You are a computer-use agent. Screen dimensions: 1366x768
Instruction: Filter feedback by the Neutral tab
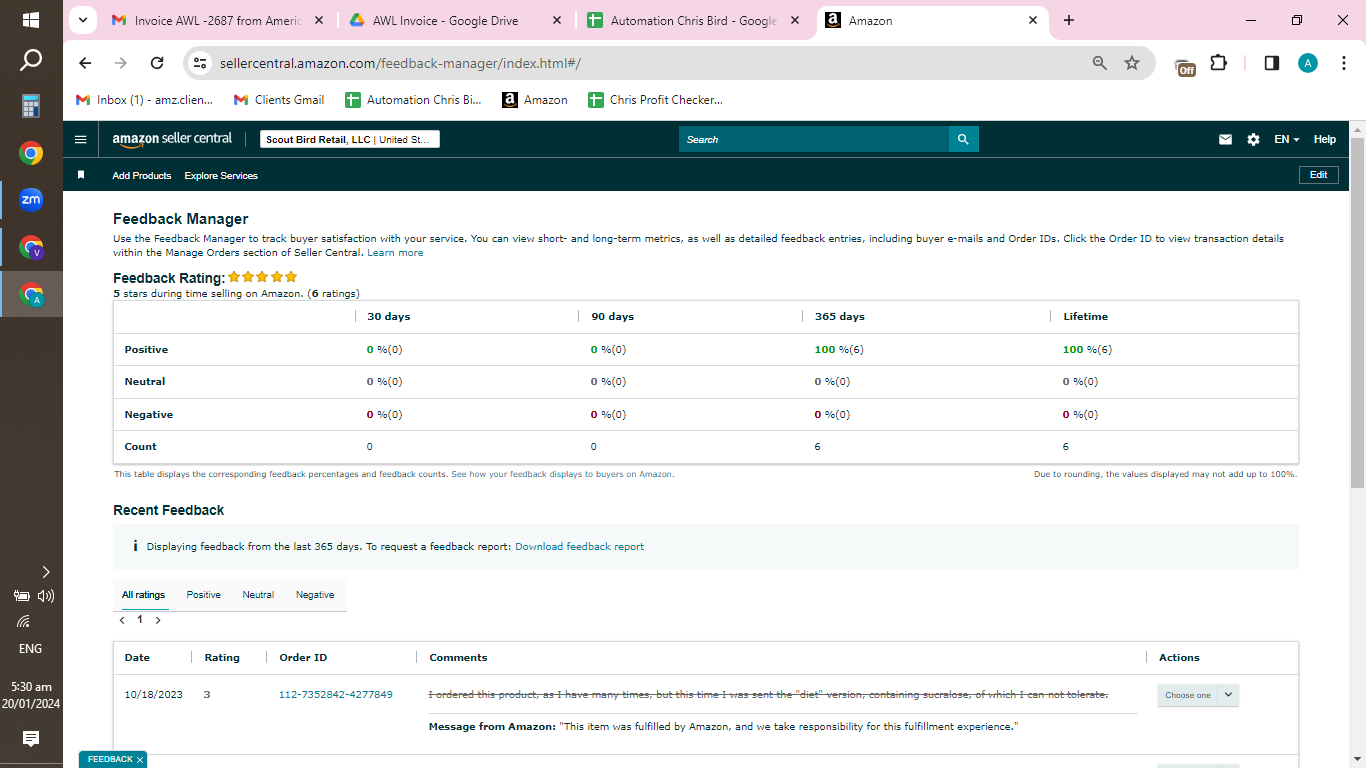[x=258, y=595]
